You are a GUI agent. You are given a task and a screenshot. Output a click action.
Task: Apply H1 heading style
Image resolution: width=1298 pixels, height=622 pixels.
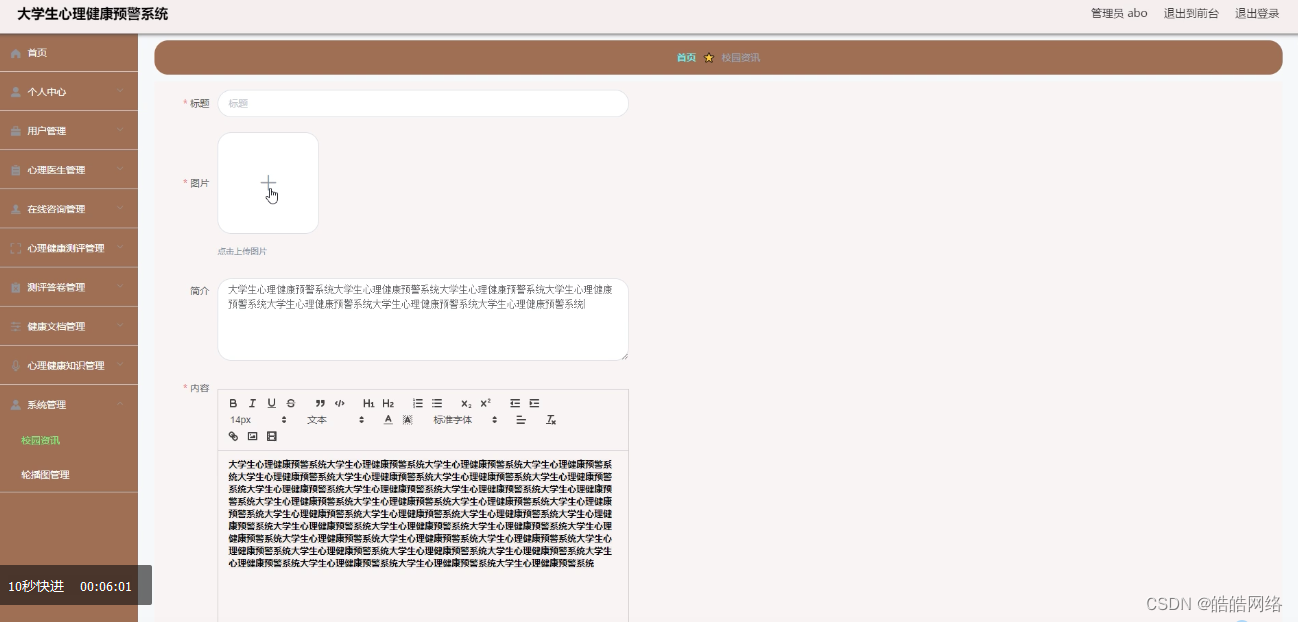tap(369, 403)
